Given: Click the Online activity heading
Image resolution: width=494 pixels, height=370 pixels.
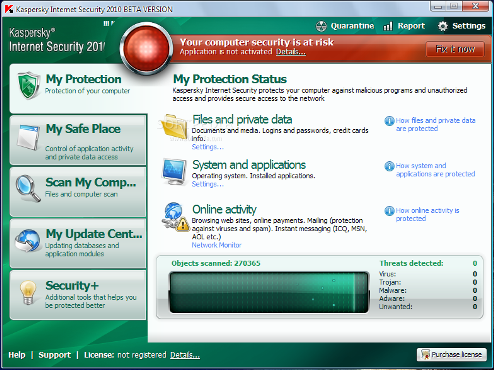Looking at the screenshot, I should [224, 209].
